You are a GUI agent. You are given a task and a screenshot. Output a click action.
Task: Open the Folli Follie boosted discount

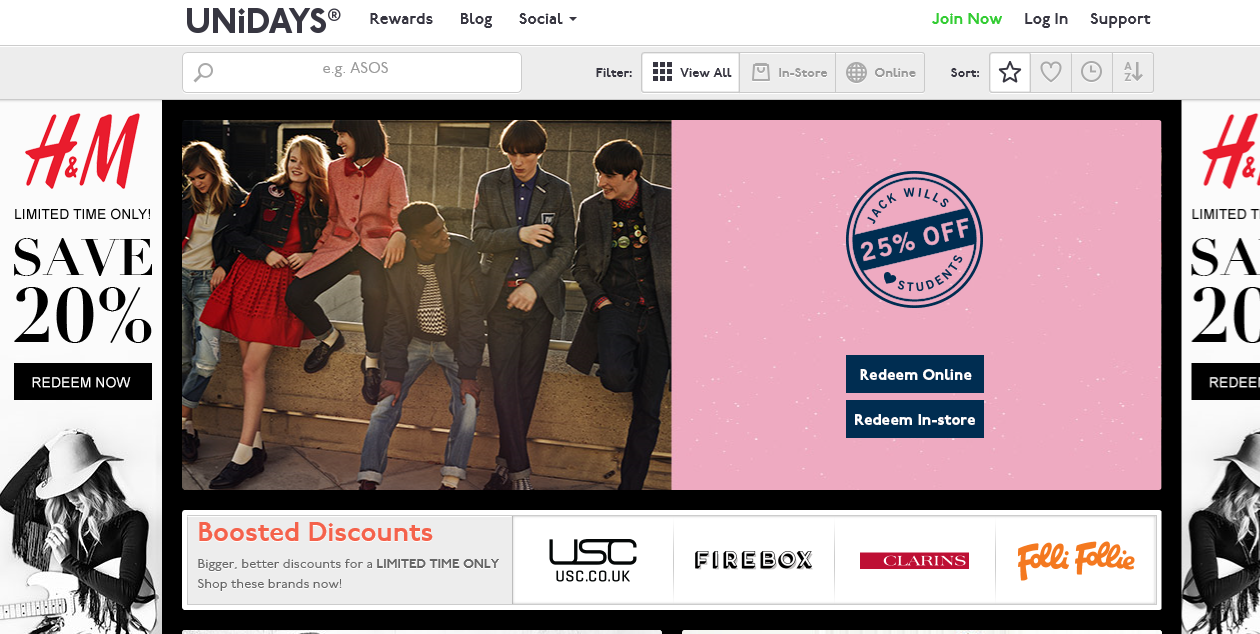pyautogui.click(x=1076, y=560)
